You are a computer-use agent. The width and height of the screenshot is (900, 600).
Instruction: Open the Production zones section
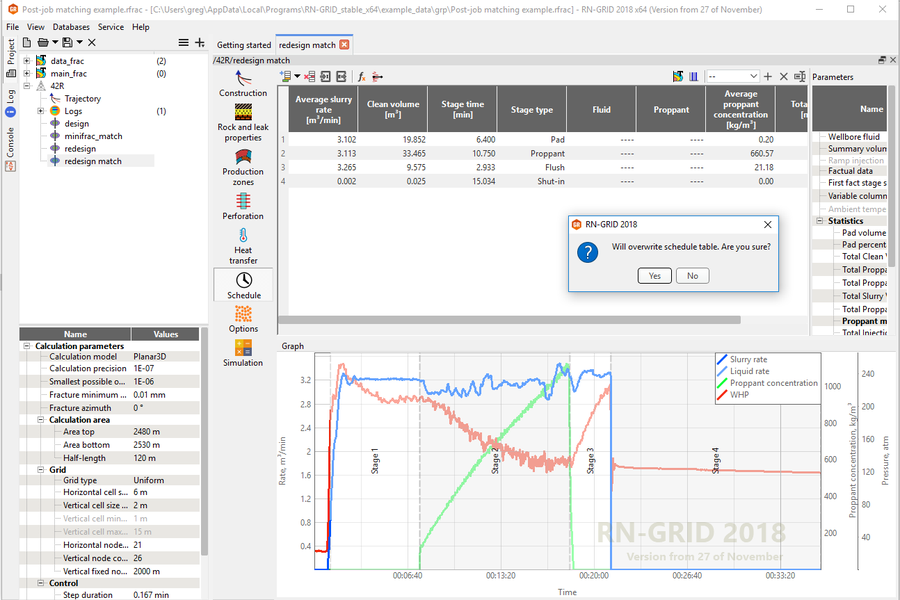coord(243,165)
